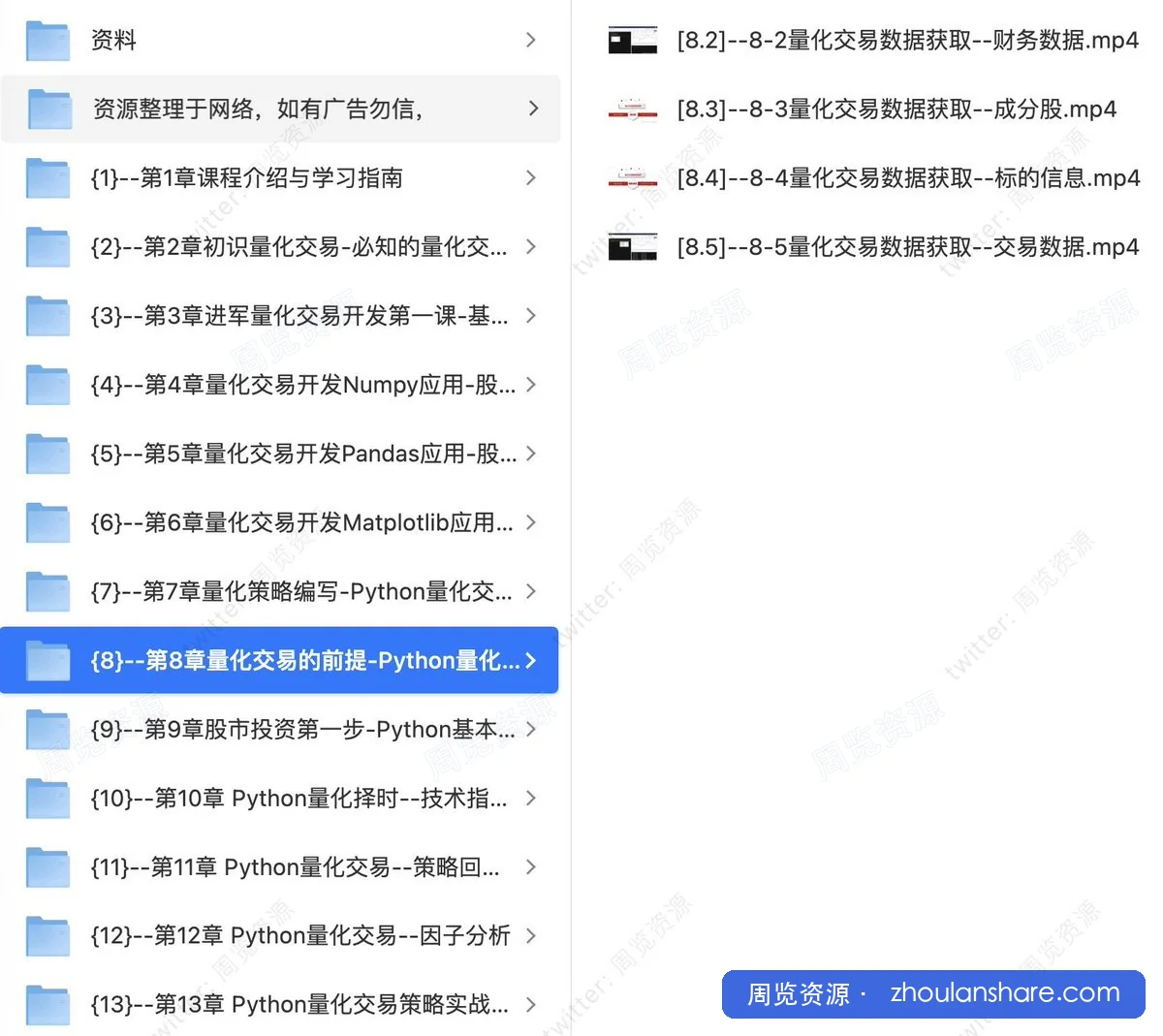Select {3}--第3章进军量化交易开发第一课 name
This screenshot has height=1036, width=1163.
(x=299, y=316)
